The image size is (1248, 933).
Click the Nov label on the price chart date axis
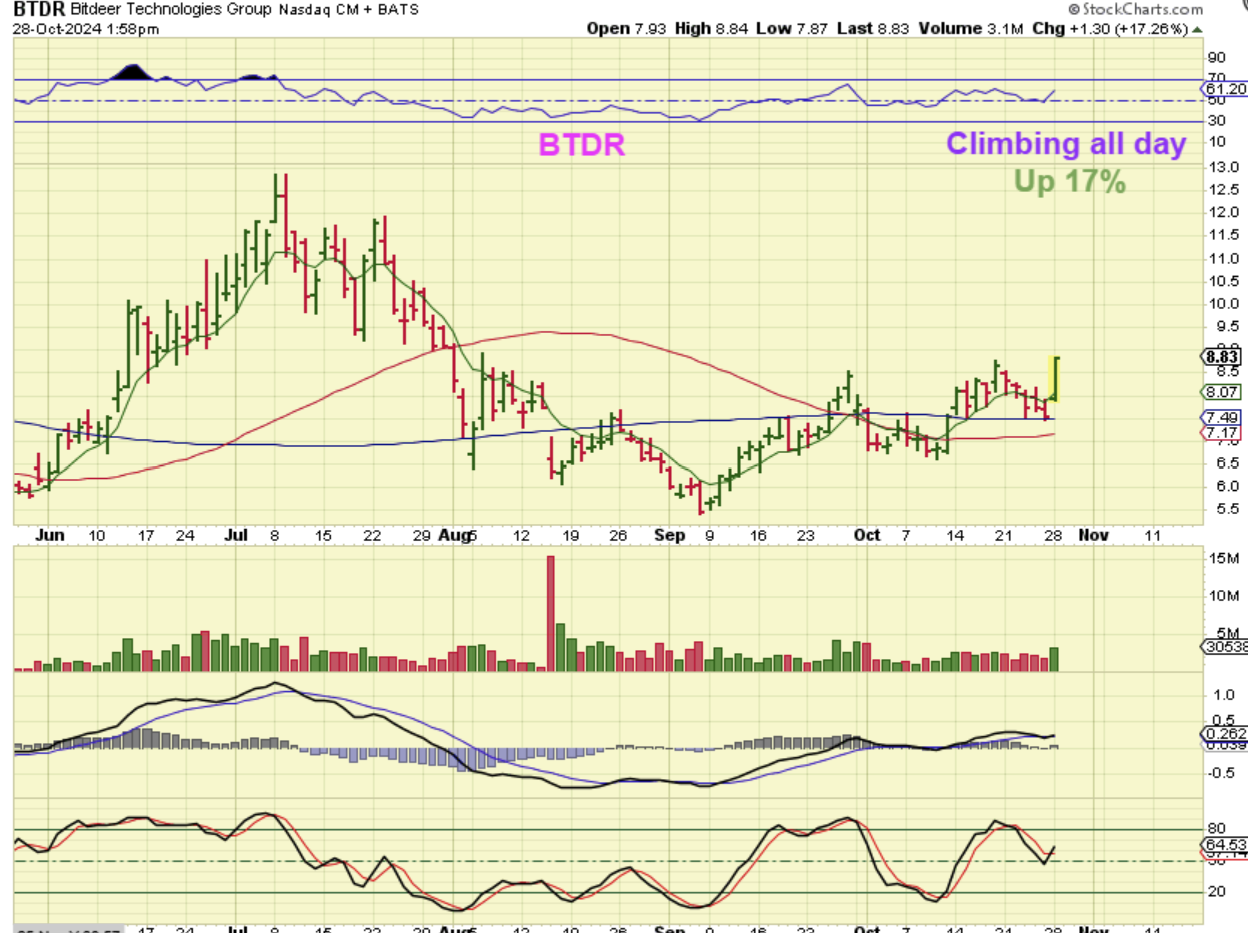click(1094, 535)
